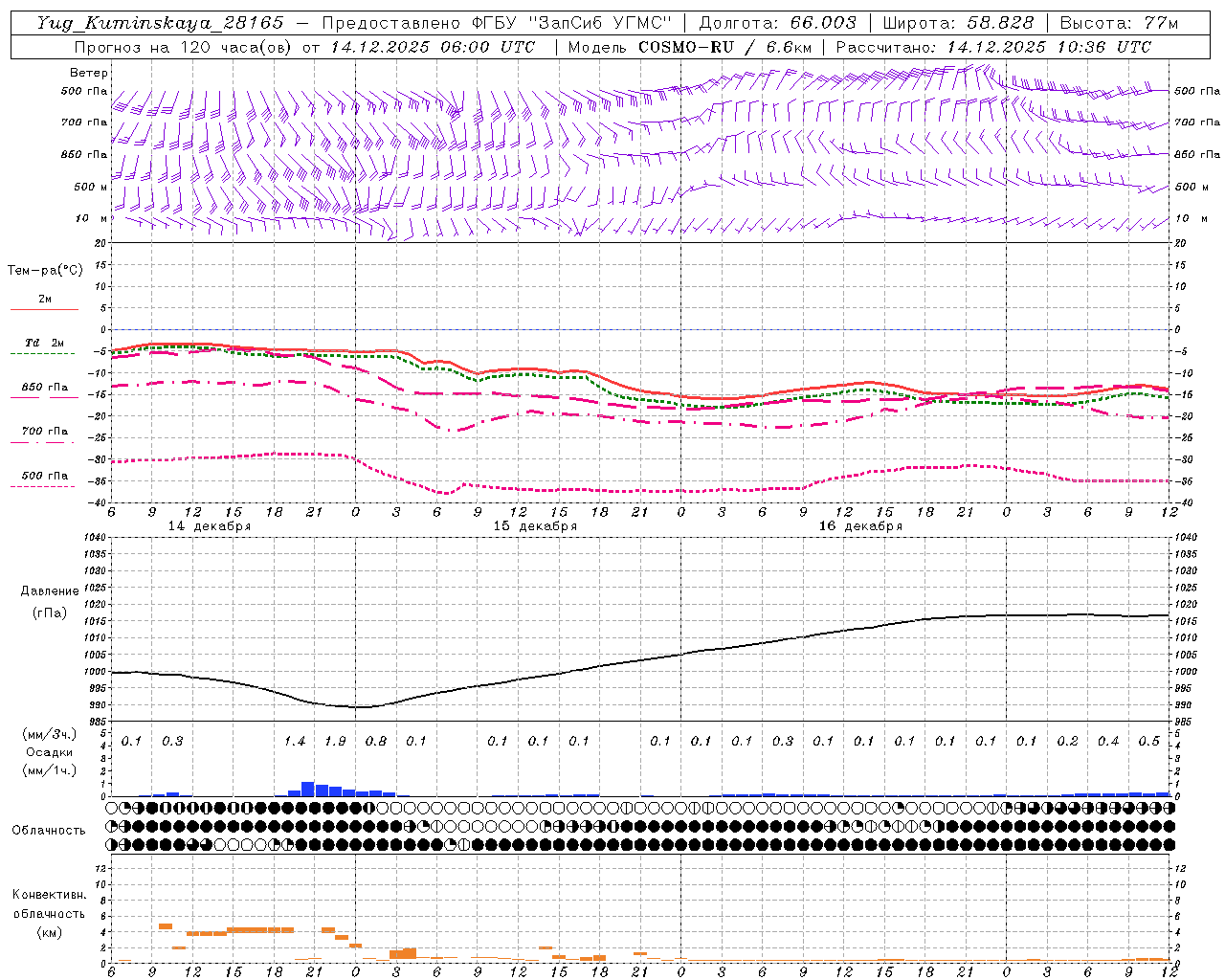
Task: Click the 16 декабря date label
Action: 860,526
